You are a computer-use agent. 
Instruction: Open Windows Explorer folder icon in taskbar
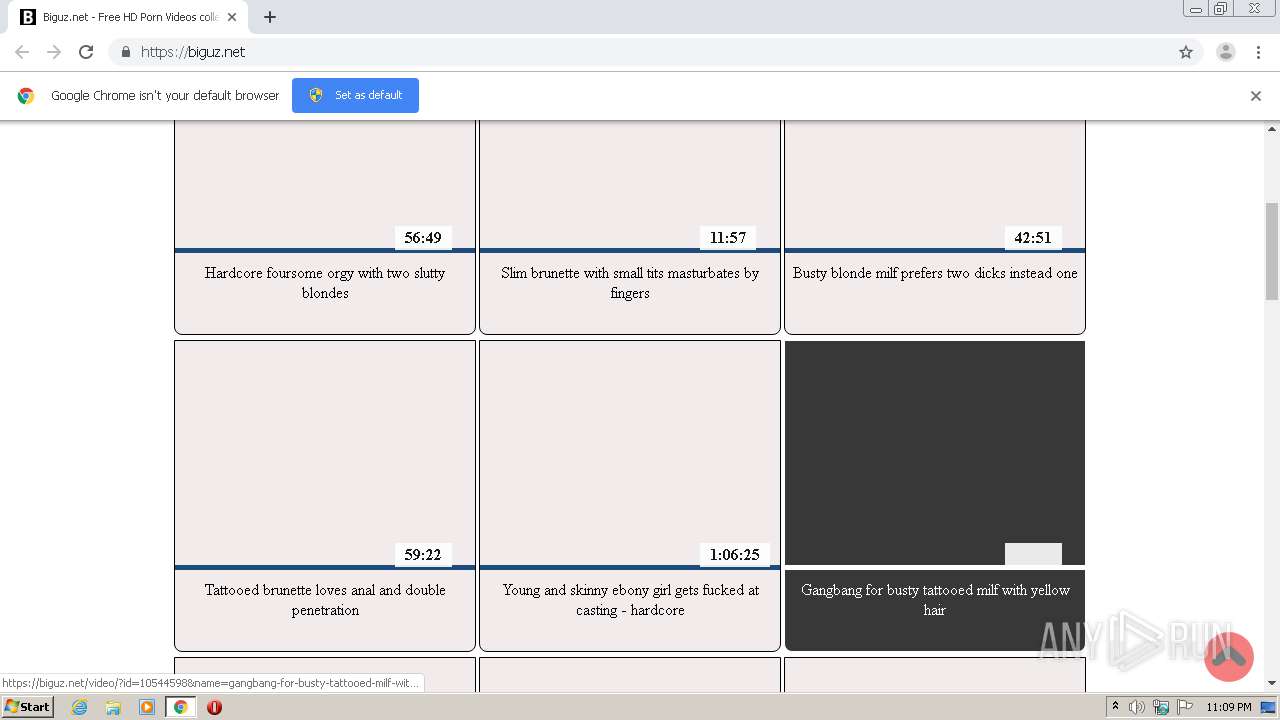113,707
